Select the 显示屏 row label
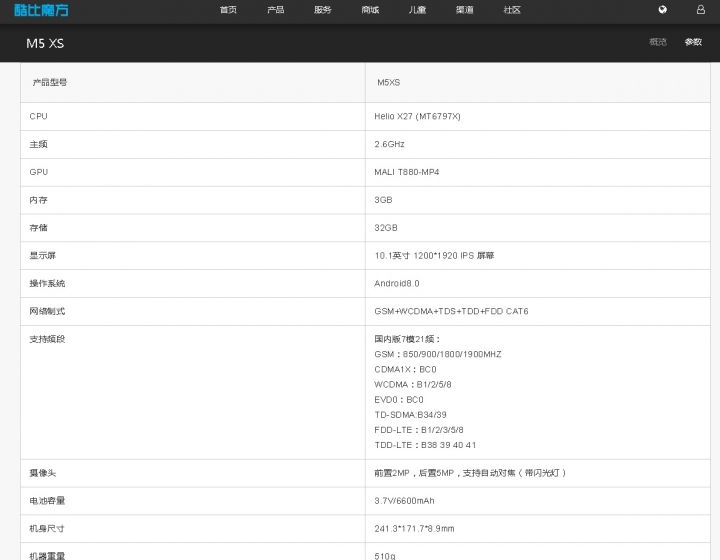 tap(43, 256)
